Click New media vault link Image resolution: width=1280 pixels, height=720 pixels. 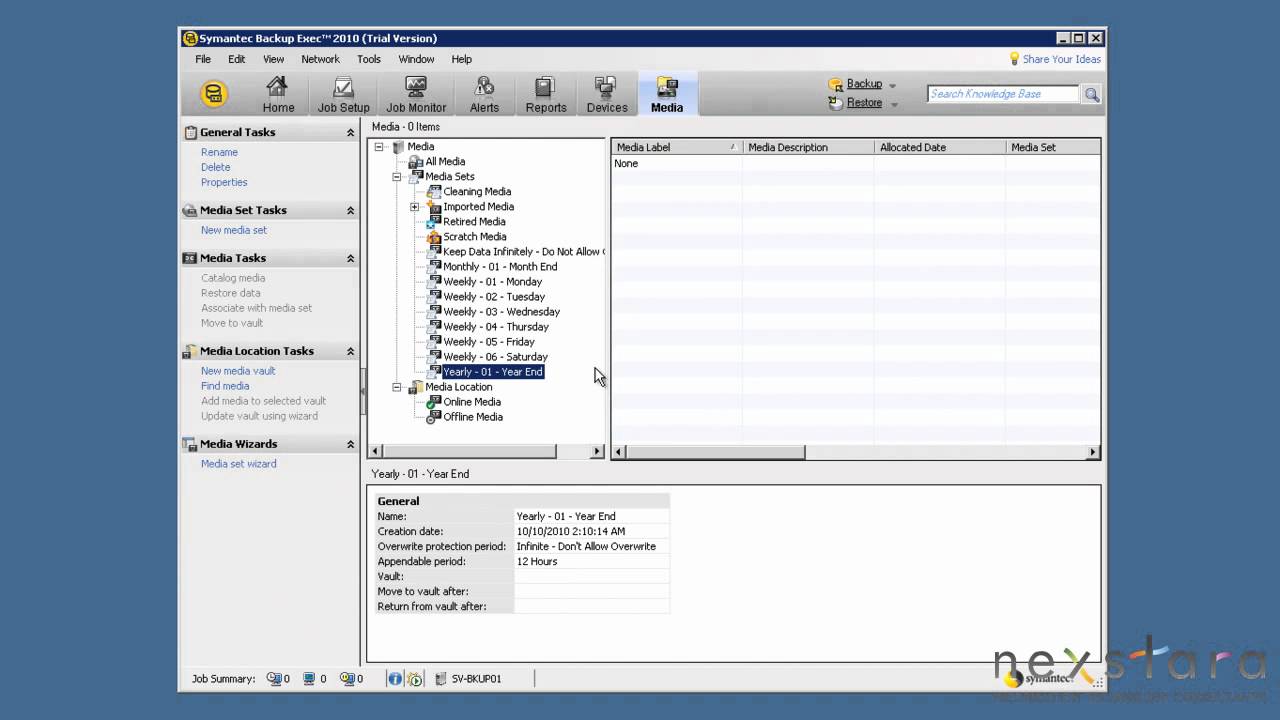[238, 371]
